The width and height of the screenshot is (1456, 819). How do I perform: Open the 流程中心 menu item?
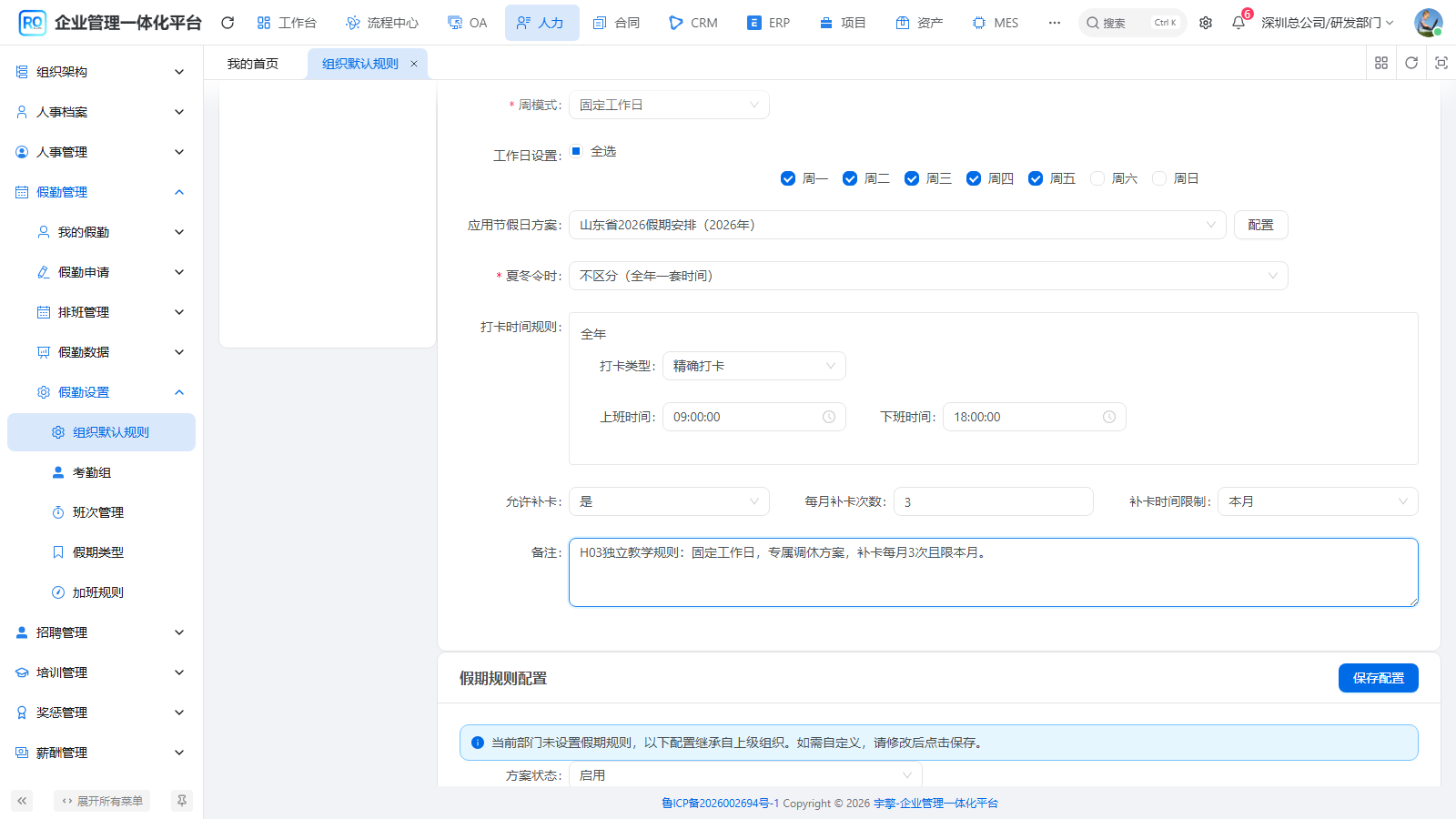pyautogui.click(x=382, y=23)
